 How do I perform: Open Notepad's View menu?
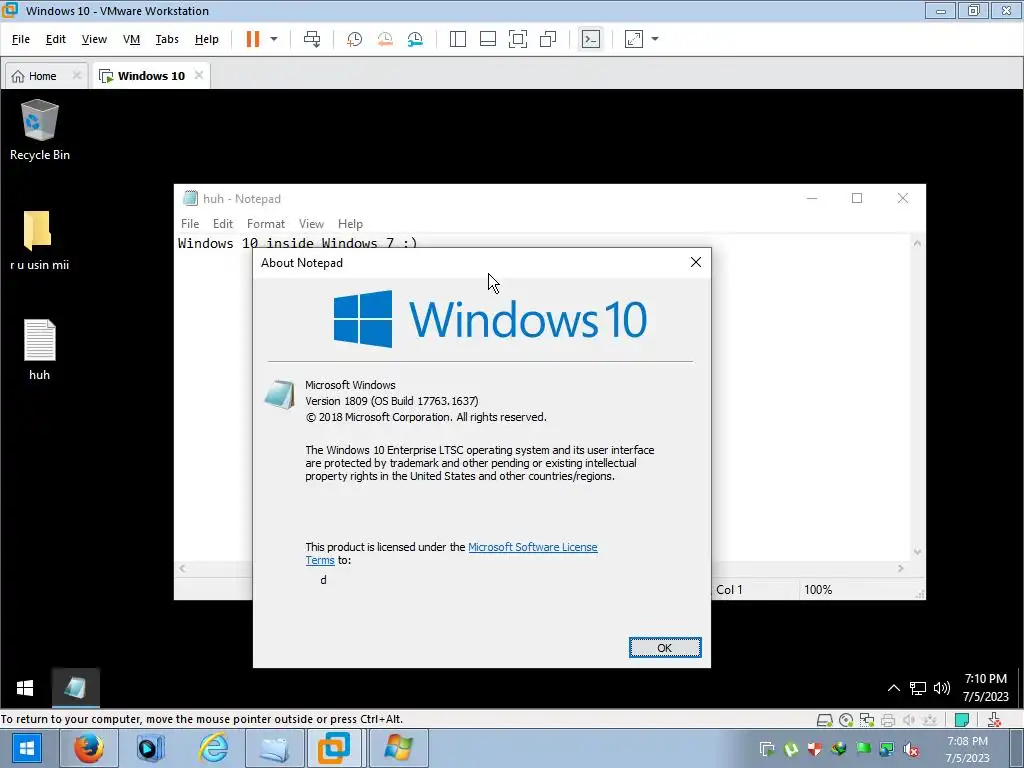click(312, 224)
